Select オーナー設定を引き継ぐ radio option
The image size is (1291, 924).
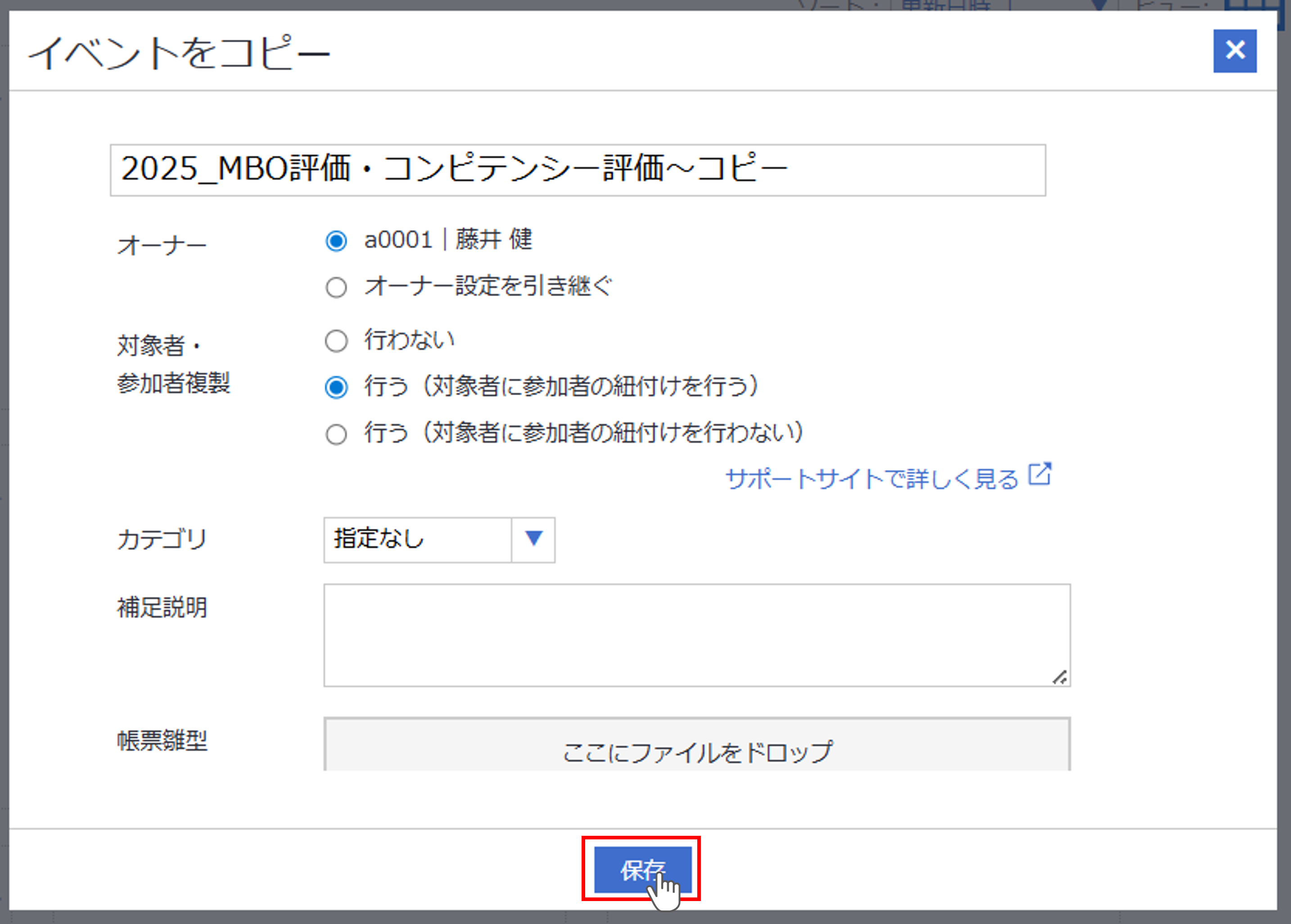click(x=336, y=287)
